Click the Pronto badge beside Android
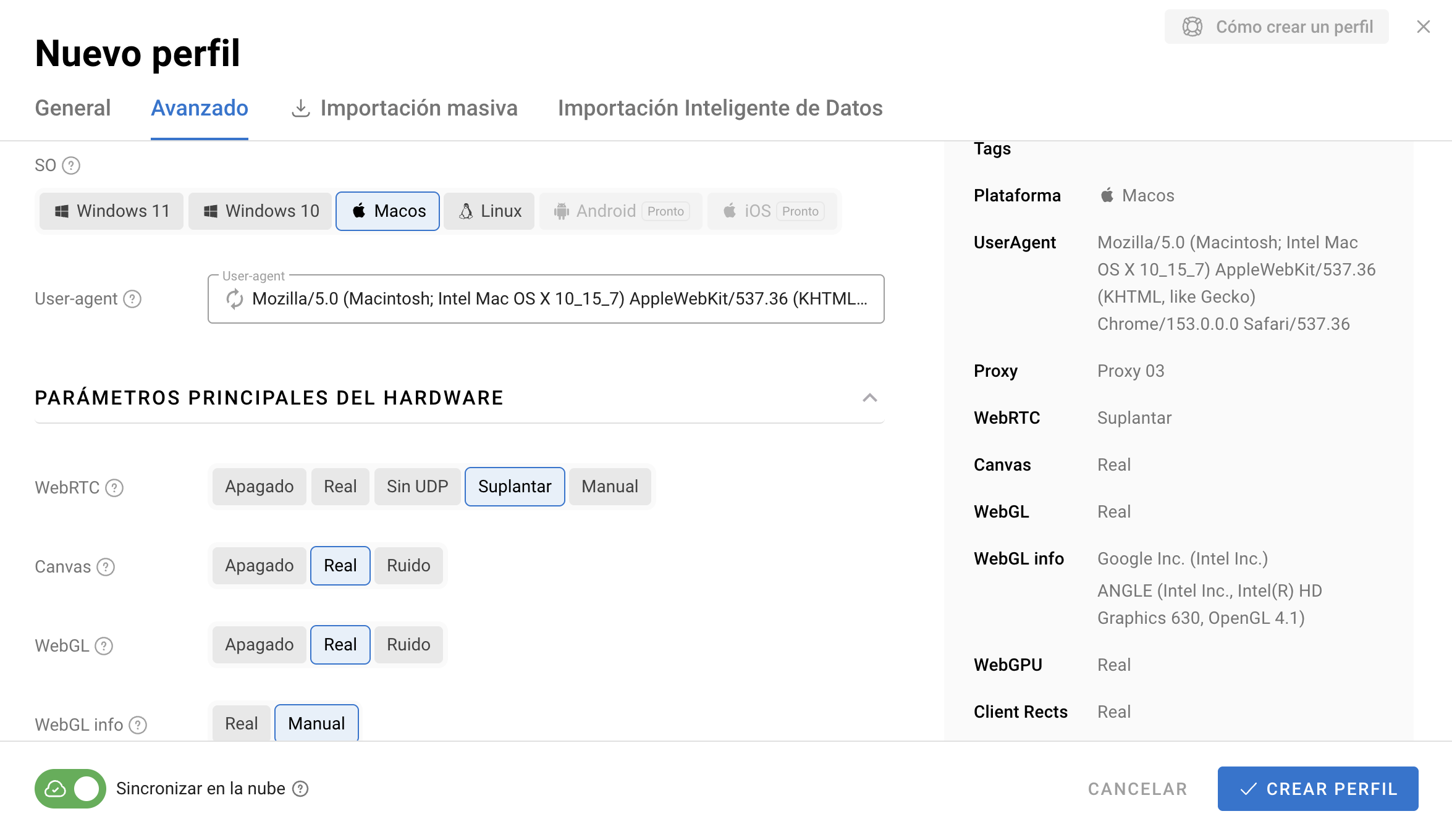Viewport: 1452px width, 840px height. [665, 211]
